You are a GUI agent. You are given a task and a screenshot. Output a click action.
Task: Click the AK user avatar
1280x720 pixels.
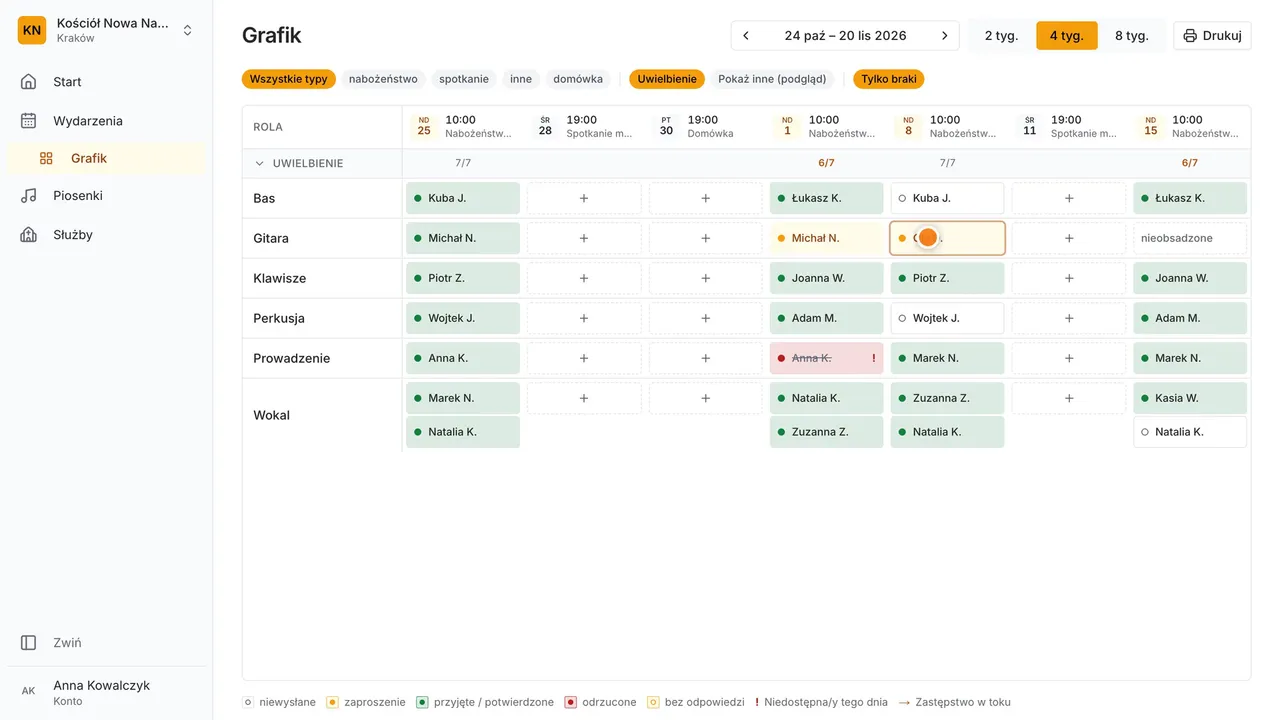tap(29, 691)
